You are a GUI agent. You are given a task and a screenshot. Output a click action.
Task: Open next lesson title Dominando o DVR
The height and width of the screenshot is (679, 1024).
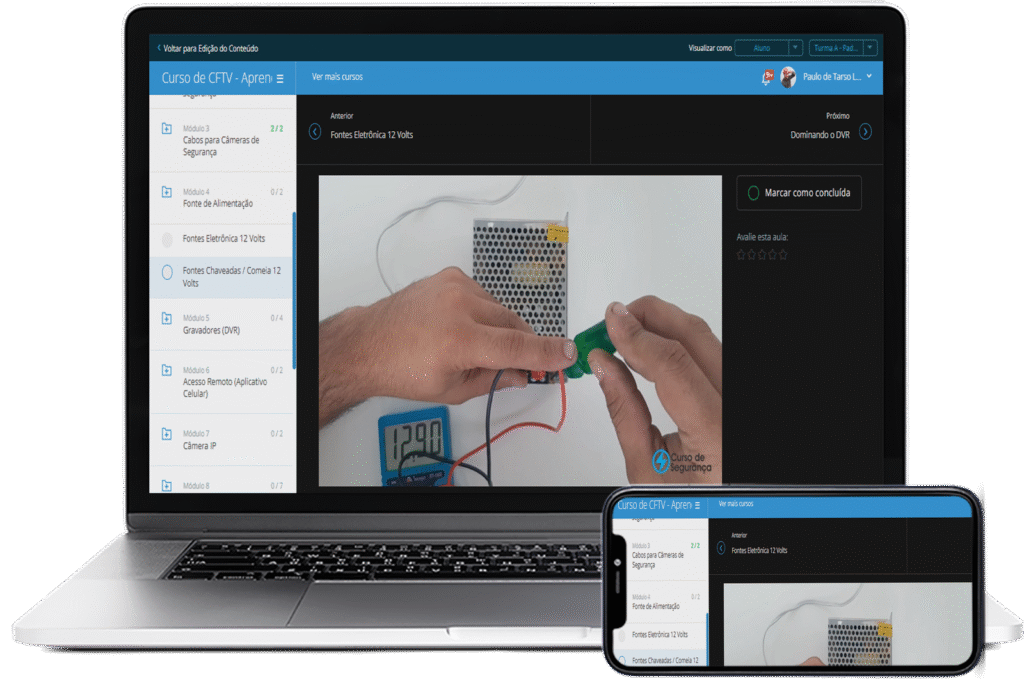[820, 135]
